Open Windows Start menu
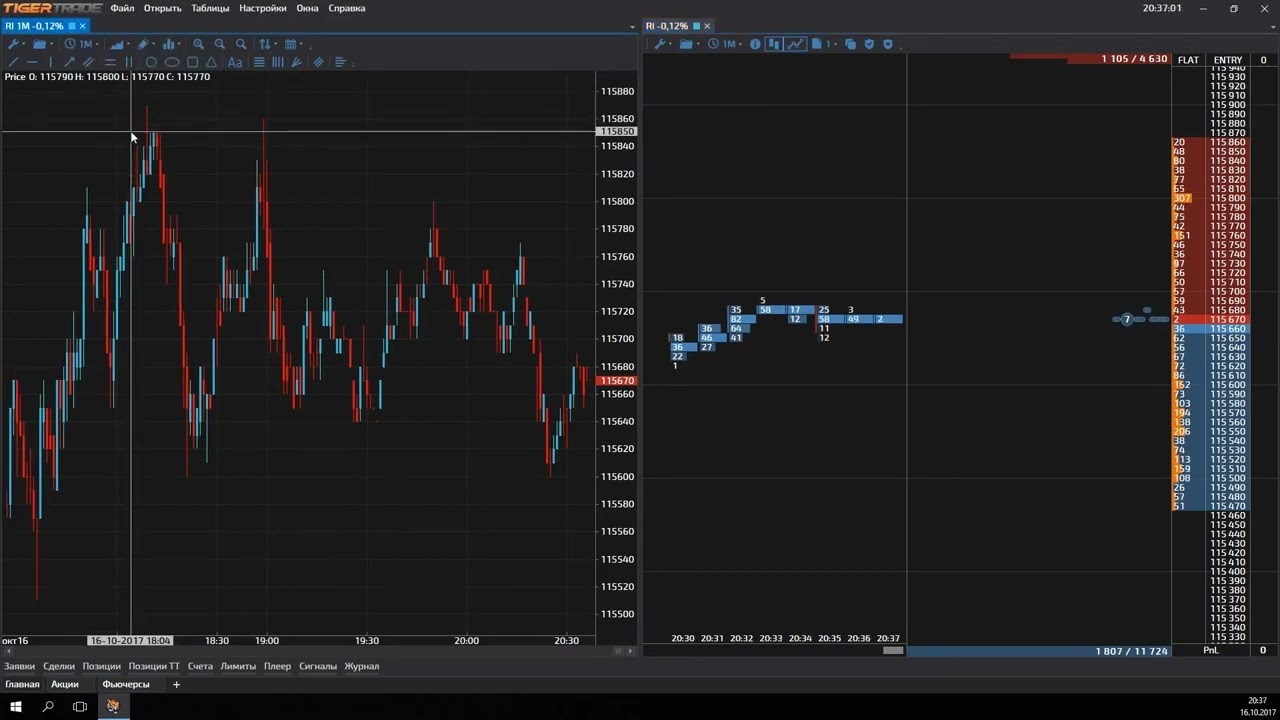This screenshot has height=720, width=1280. click(16, 706)
